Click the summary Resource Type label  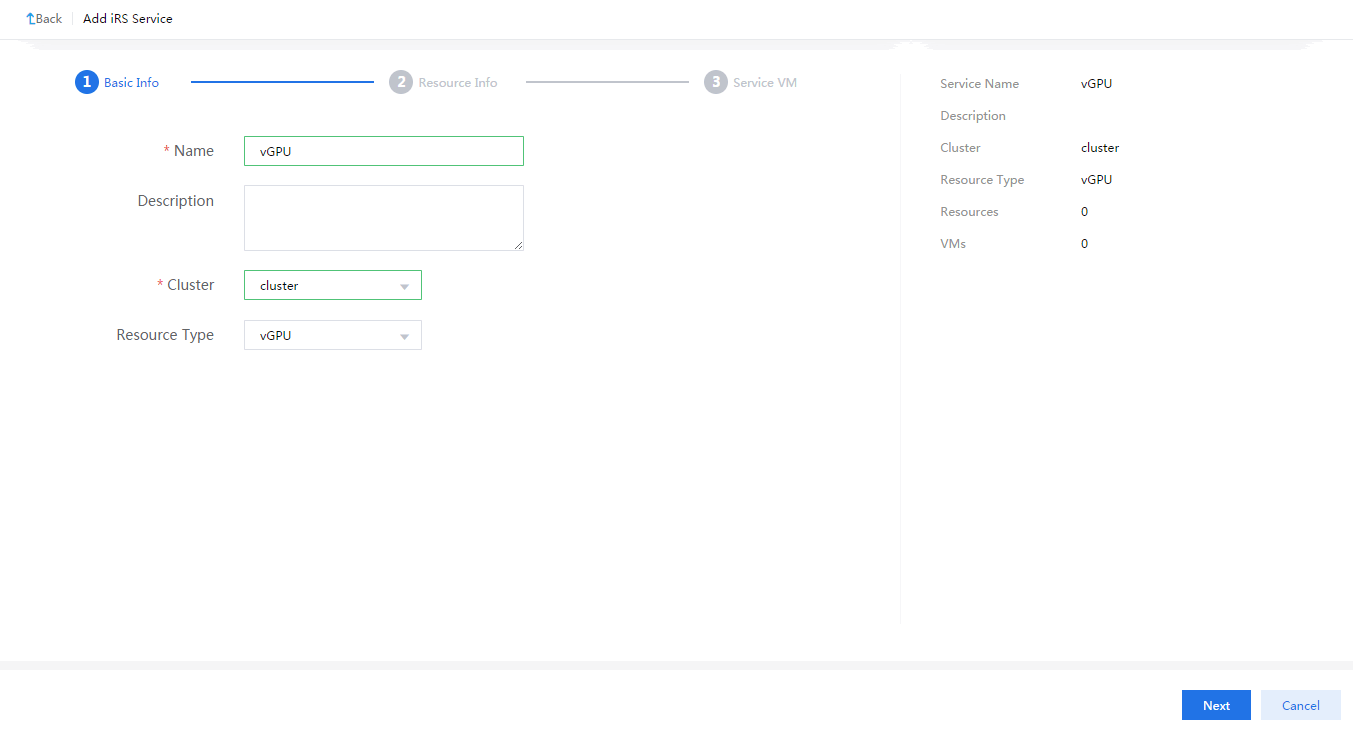(x=982, y=180)
